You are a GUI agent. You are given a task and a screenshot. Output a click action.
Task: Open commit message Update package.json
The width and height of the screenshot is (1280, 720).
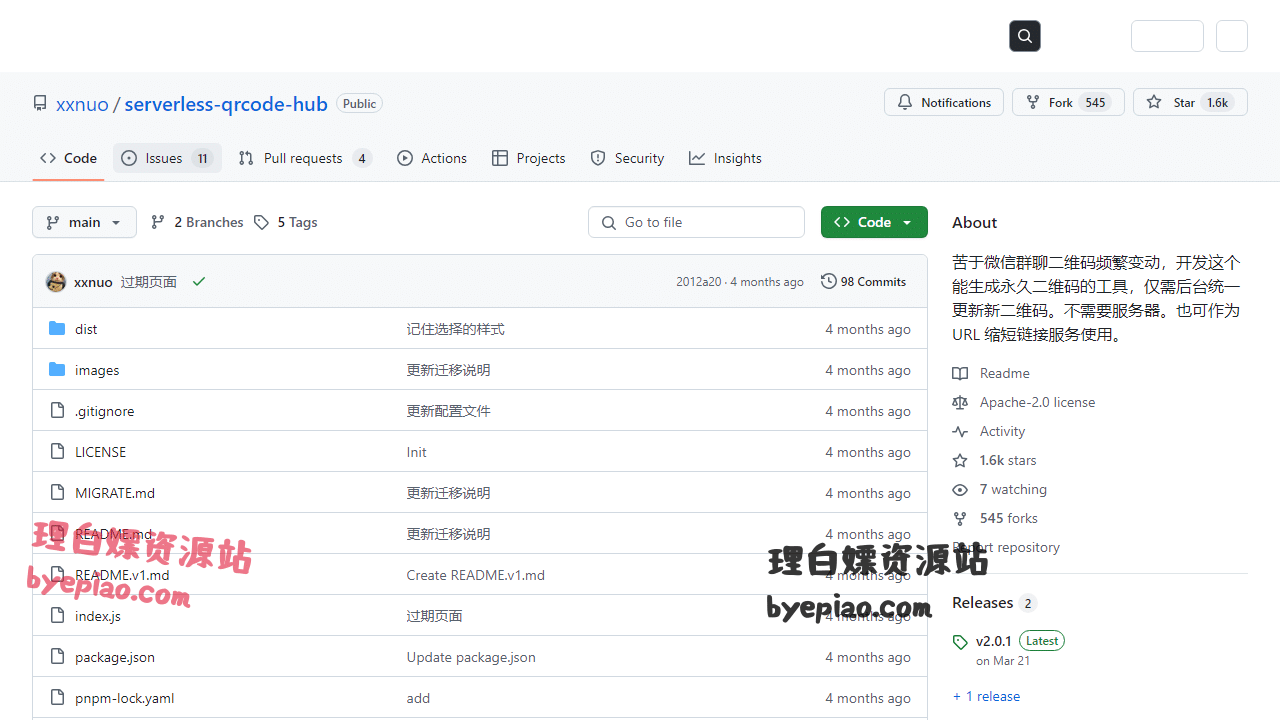click(x=471, y=657)
